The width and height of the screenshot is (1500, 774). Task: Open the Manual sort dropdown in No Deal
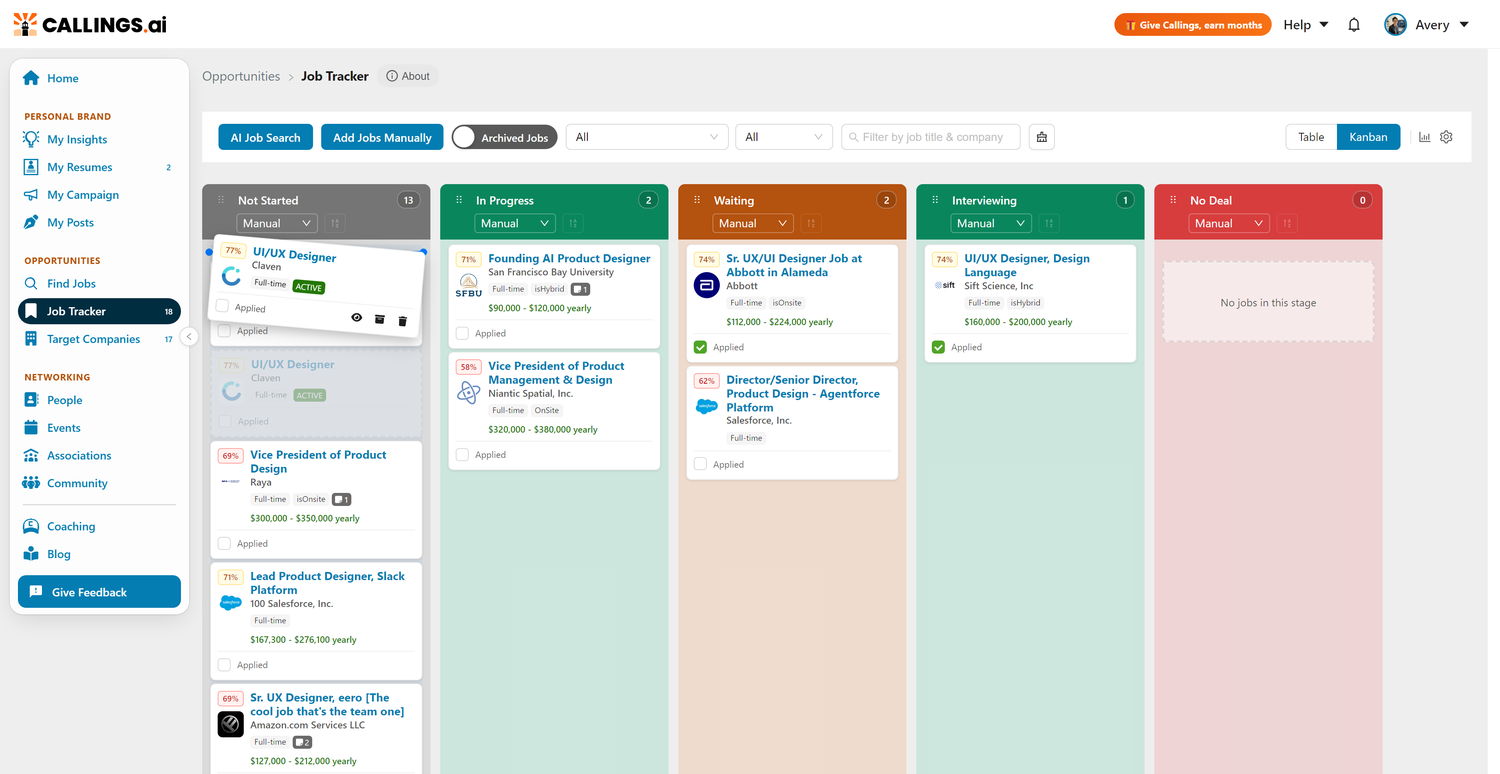(1229, 223)
